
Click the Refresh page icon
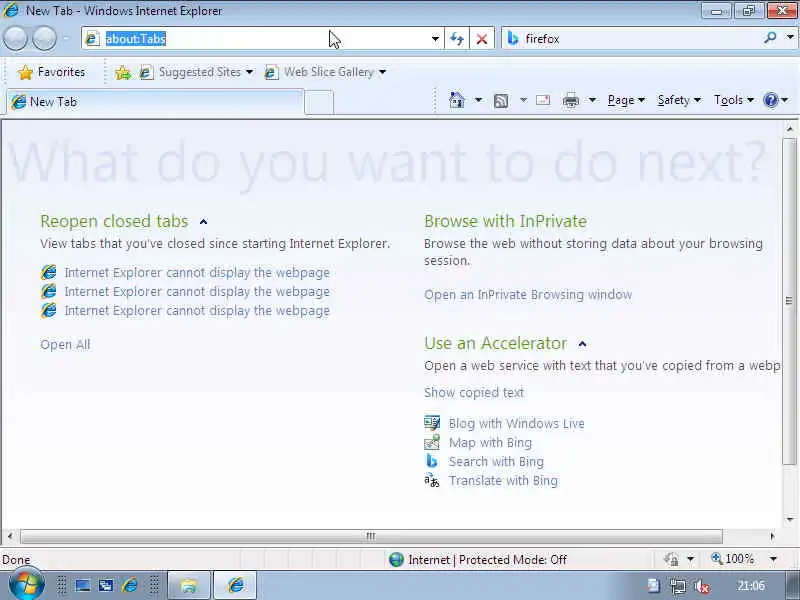(457, 39)
